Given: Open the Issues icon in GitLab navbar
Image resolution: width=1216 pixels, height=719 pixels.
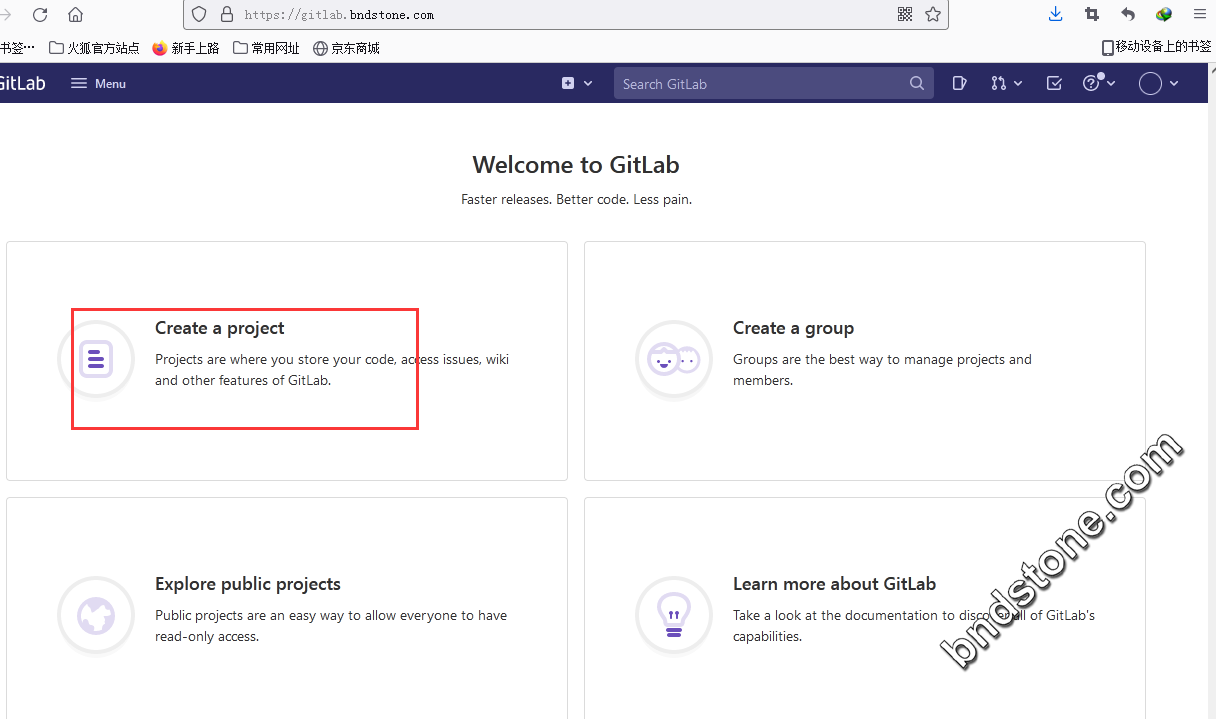Looking at the screenshot, I should point(960,84).
